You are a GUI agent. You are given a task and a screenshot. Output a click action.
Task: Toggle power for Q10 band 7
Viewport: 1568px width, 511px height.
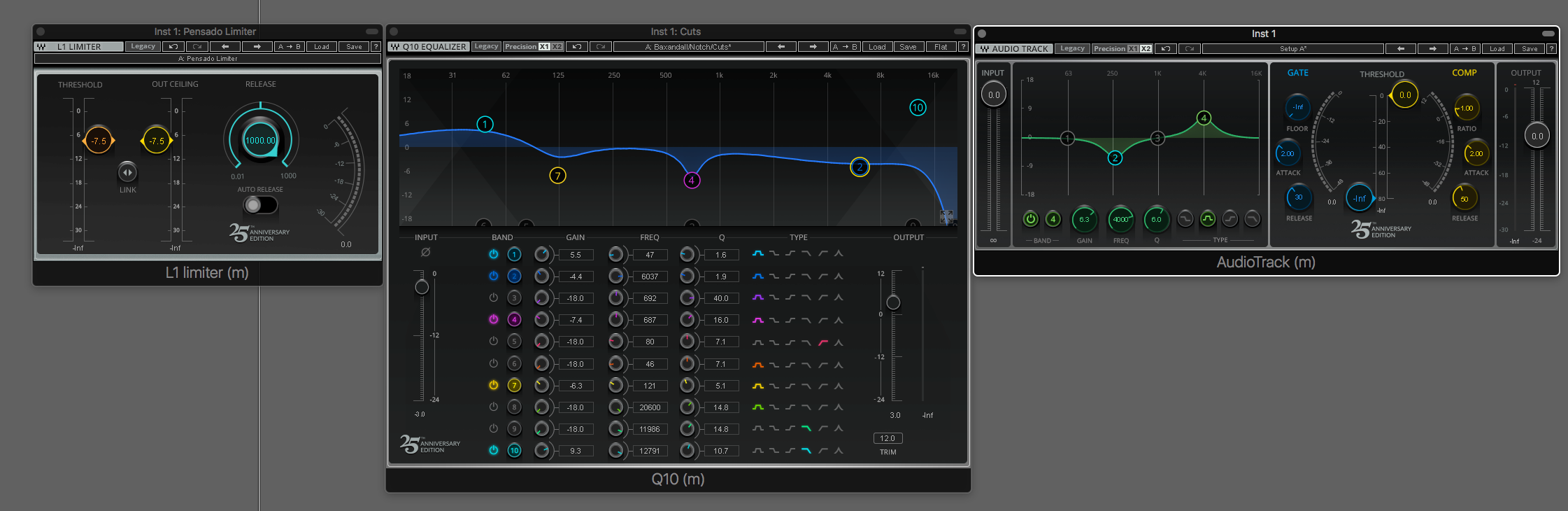pos(493,385)
